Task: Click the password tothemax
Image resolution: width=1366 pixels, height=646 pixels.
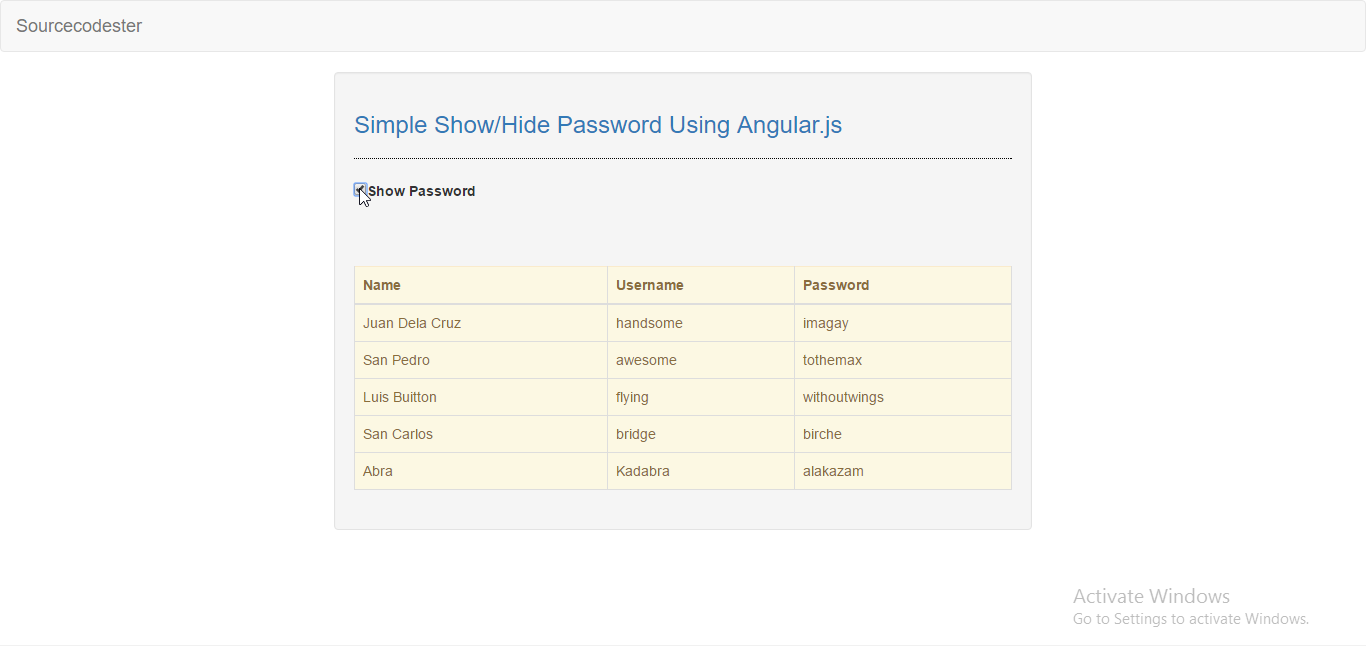Action: tap(832, 360)
